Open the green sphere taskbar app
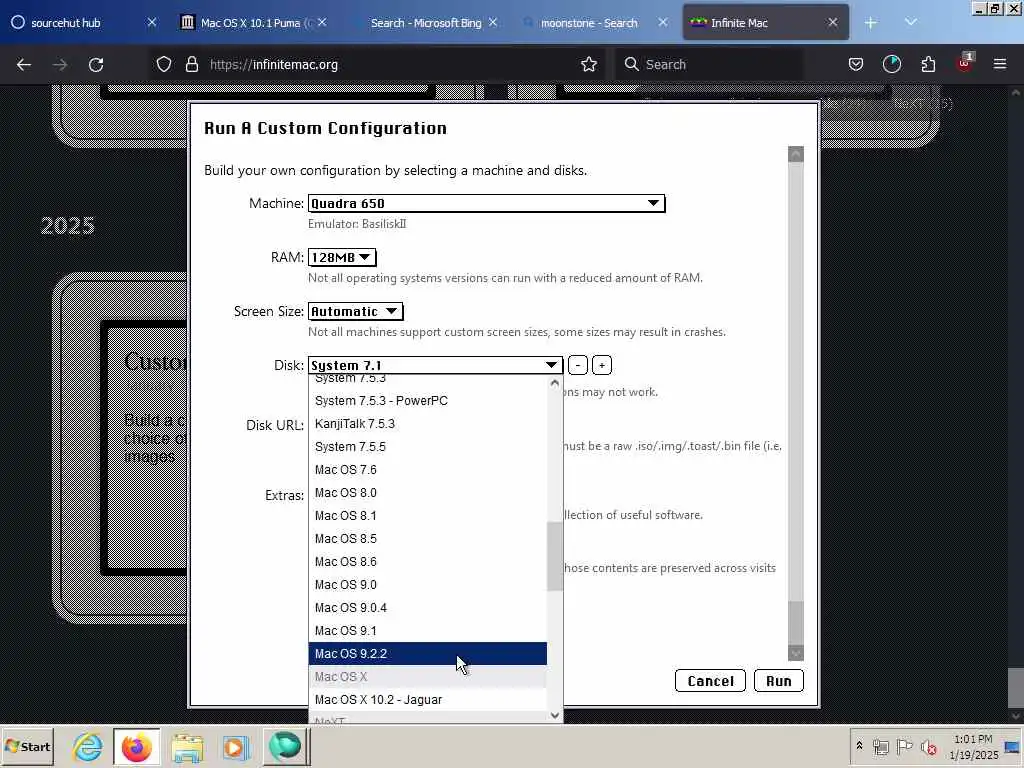 pos(285,746)
